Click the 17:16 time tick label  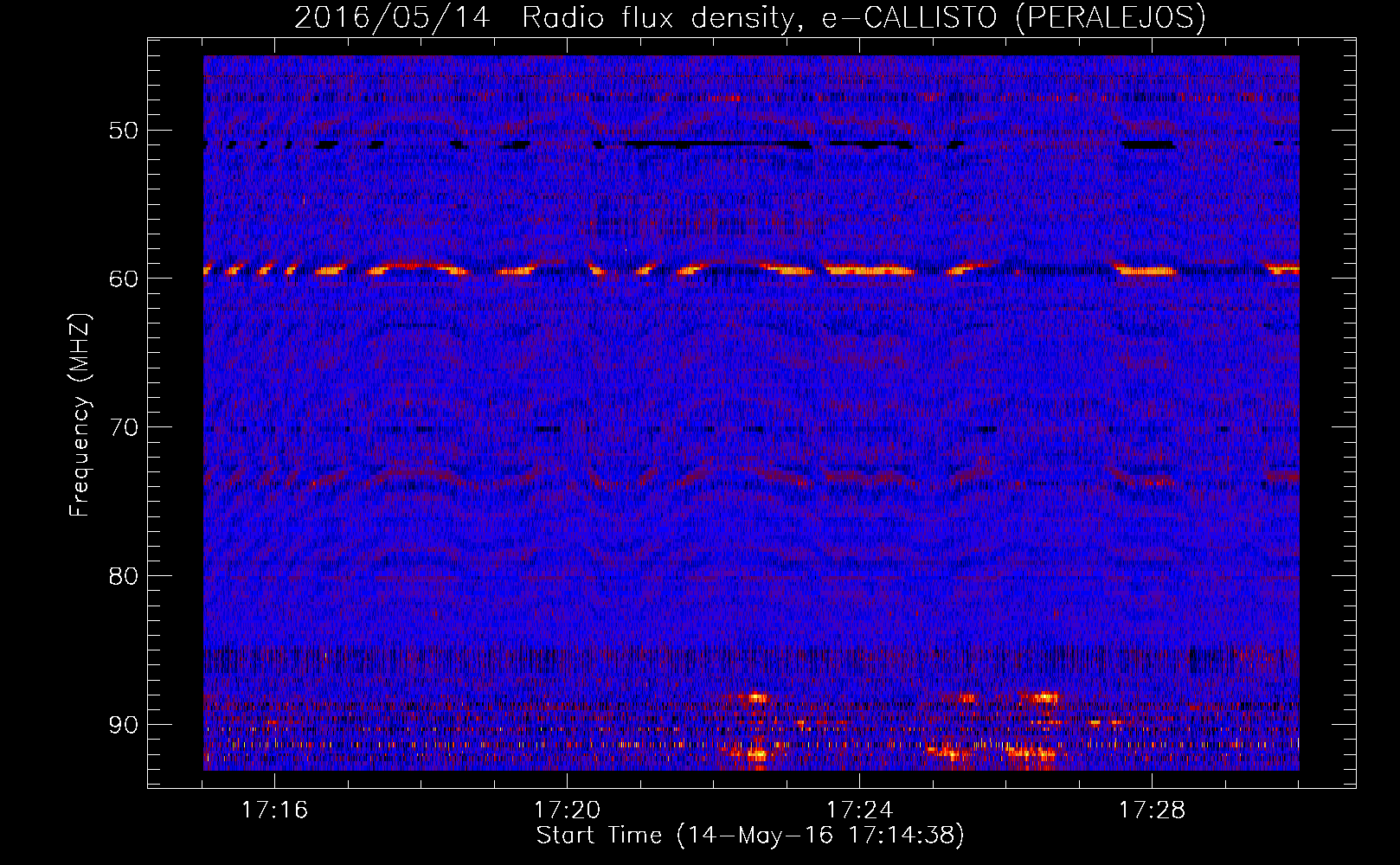(274, 811)
